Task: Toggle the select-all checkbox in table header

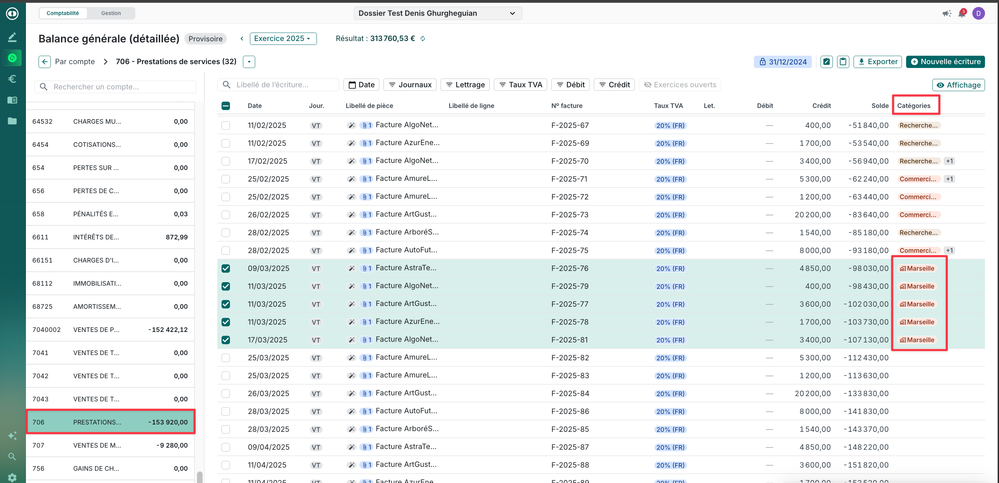Action: pyautogui.click(x=226, y=106)
